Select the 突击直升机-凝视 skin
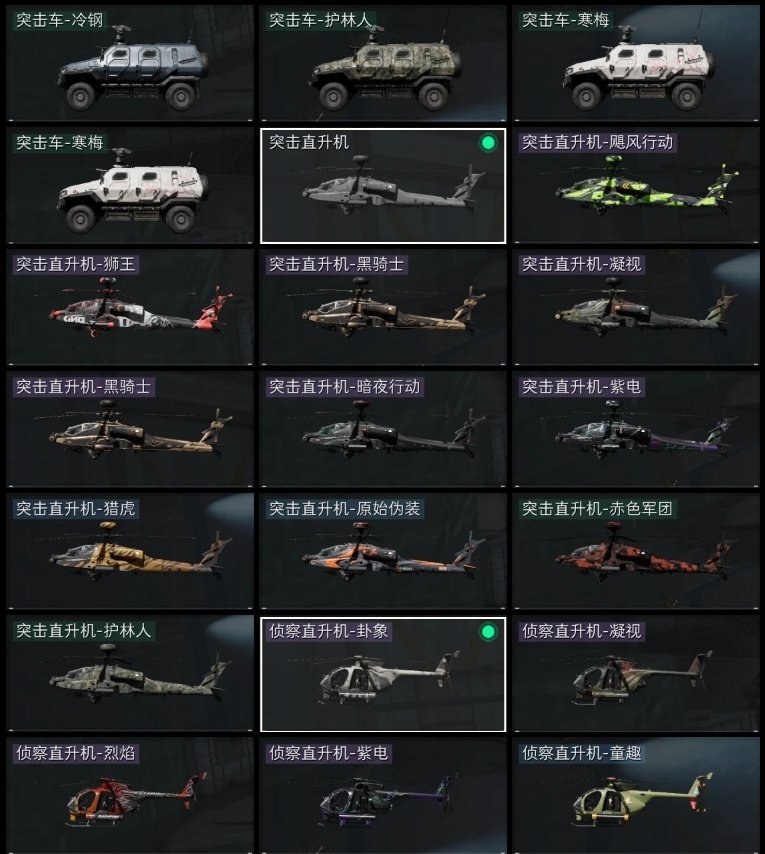The image size is (765, 854). coord(636,308)
